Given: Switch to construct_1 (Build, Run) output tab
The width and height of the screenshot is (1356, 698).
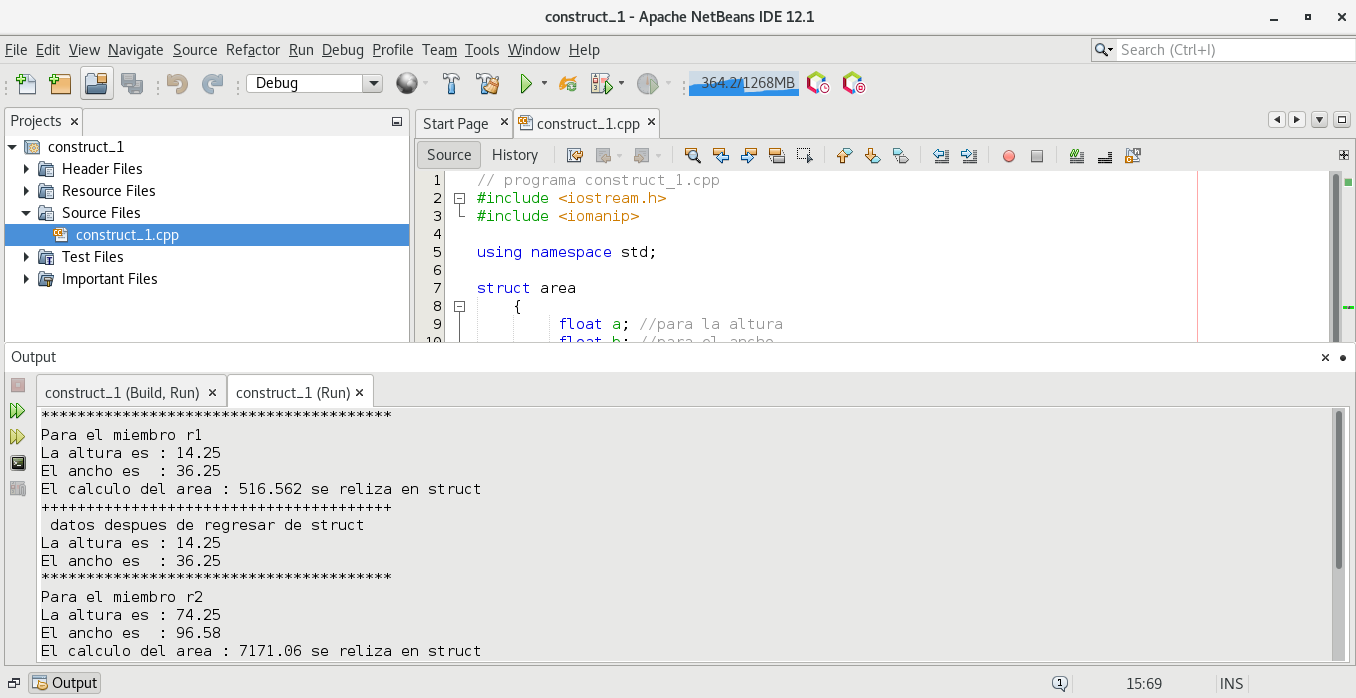Looking at the screenshot, I should [x=122, y=393].
